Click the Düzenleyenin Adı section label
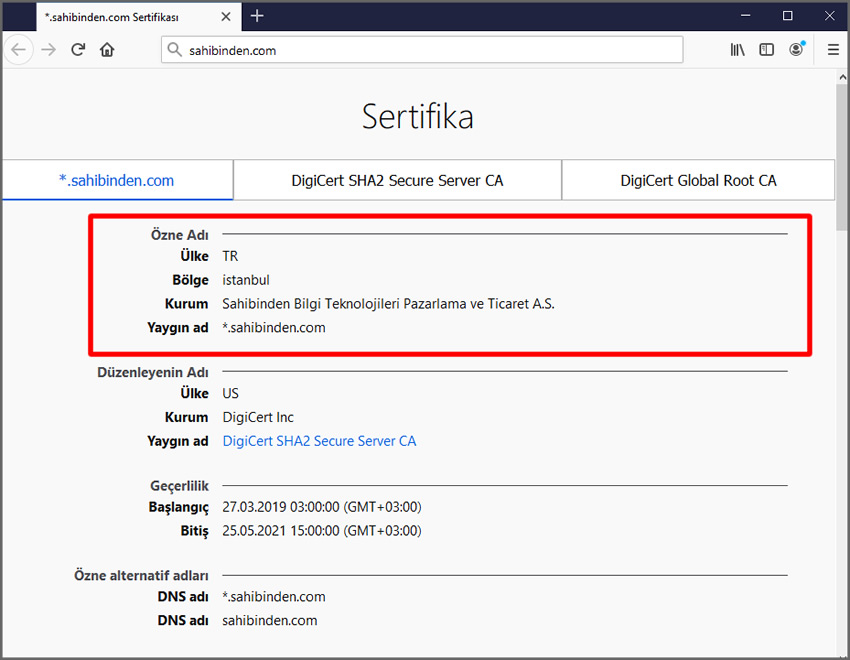This screenshot has width=850, height=660. click(x=153, y=372)
